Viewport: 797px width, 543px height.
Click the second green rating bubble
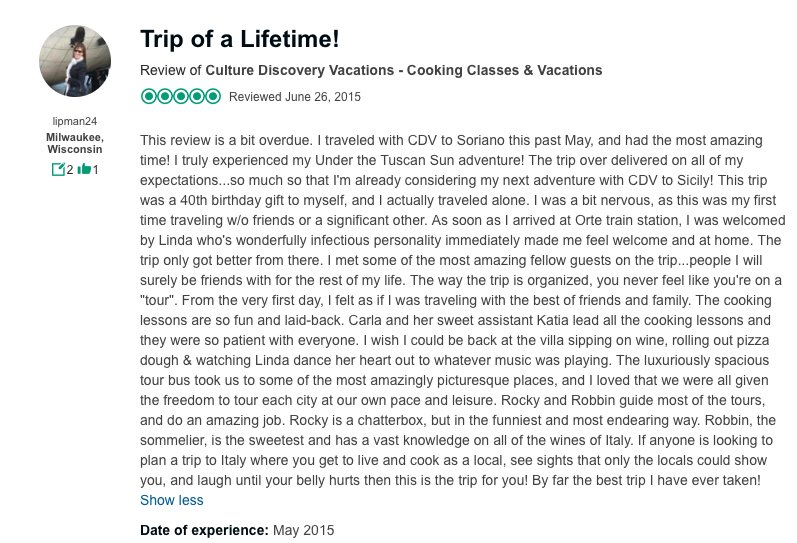pos(164,97)
